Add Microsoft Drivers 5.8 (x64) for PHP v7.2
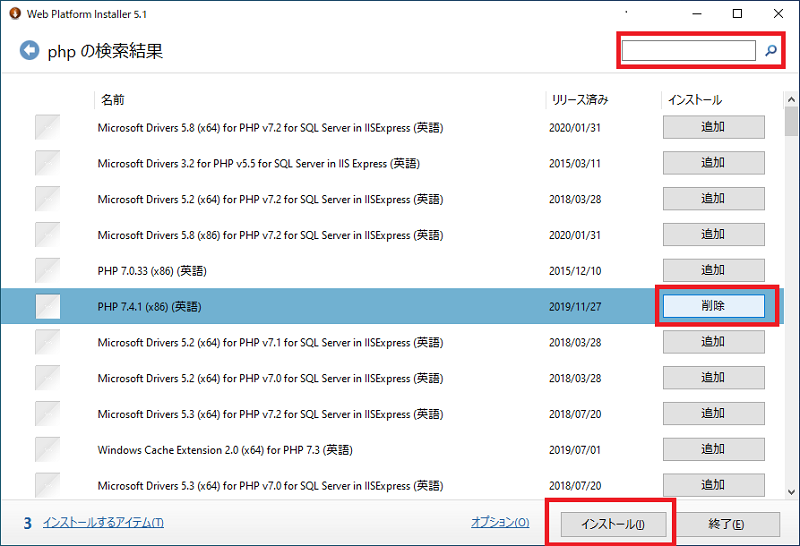Viewport: 800px width, 546px height. 713,127
